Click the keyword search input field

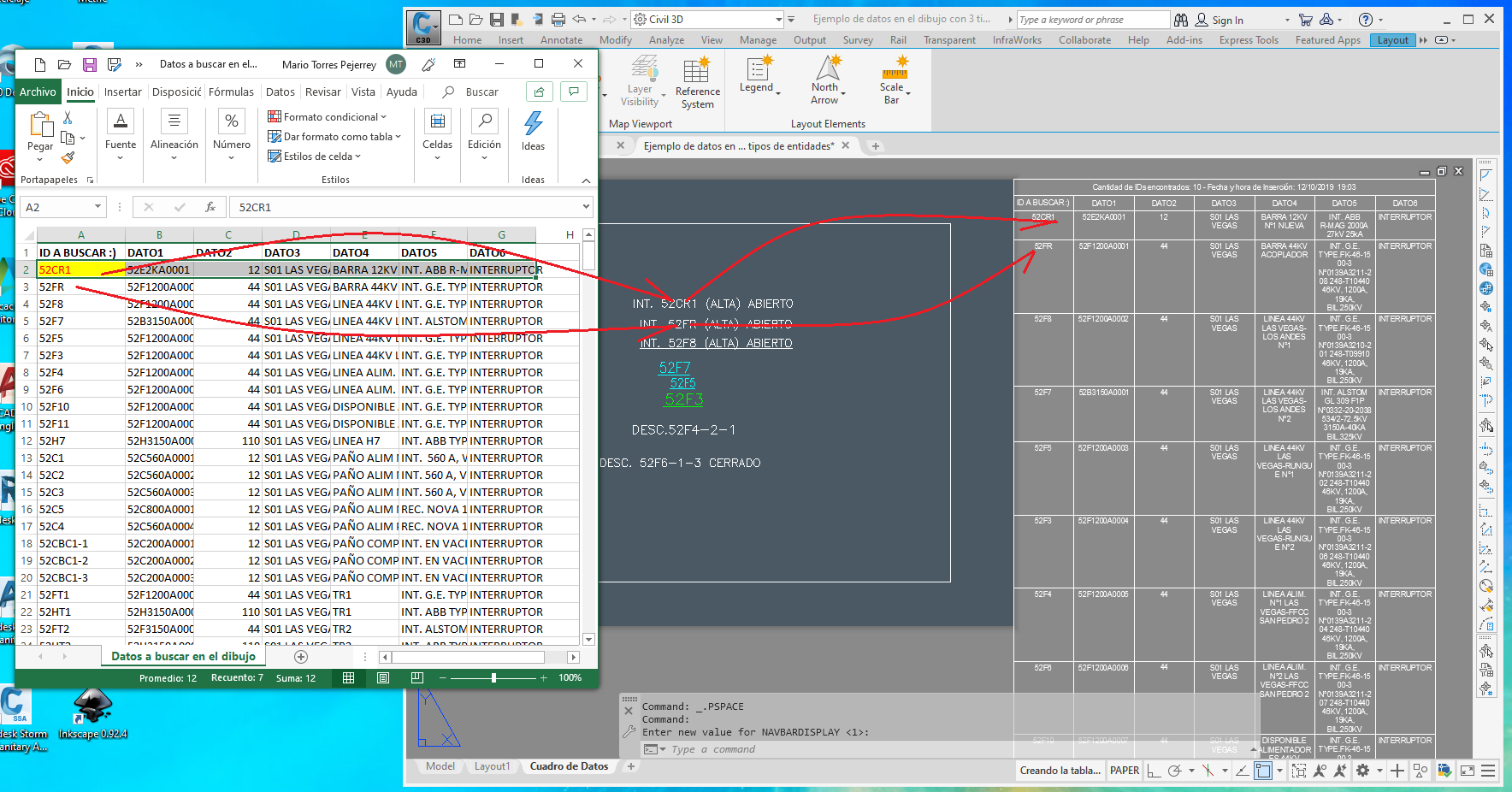[x=1091, y=20]
